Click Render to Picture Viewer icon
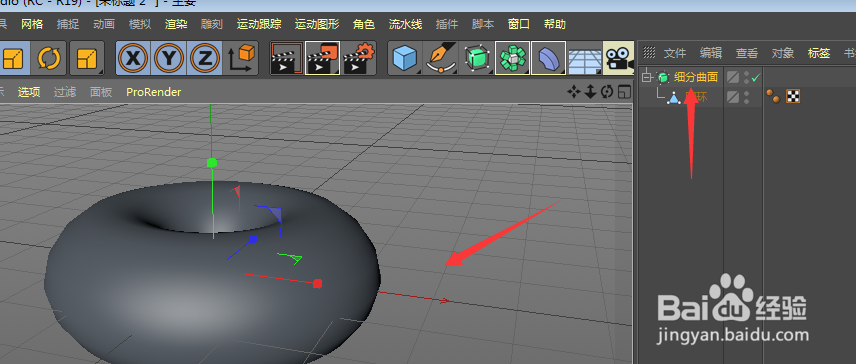The width and height of the screenshot is (856, 364). click(x=323, y=58)
